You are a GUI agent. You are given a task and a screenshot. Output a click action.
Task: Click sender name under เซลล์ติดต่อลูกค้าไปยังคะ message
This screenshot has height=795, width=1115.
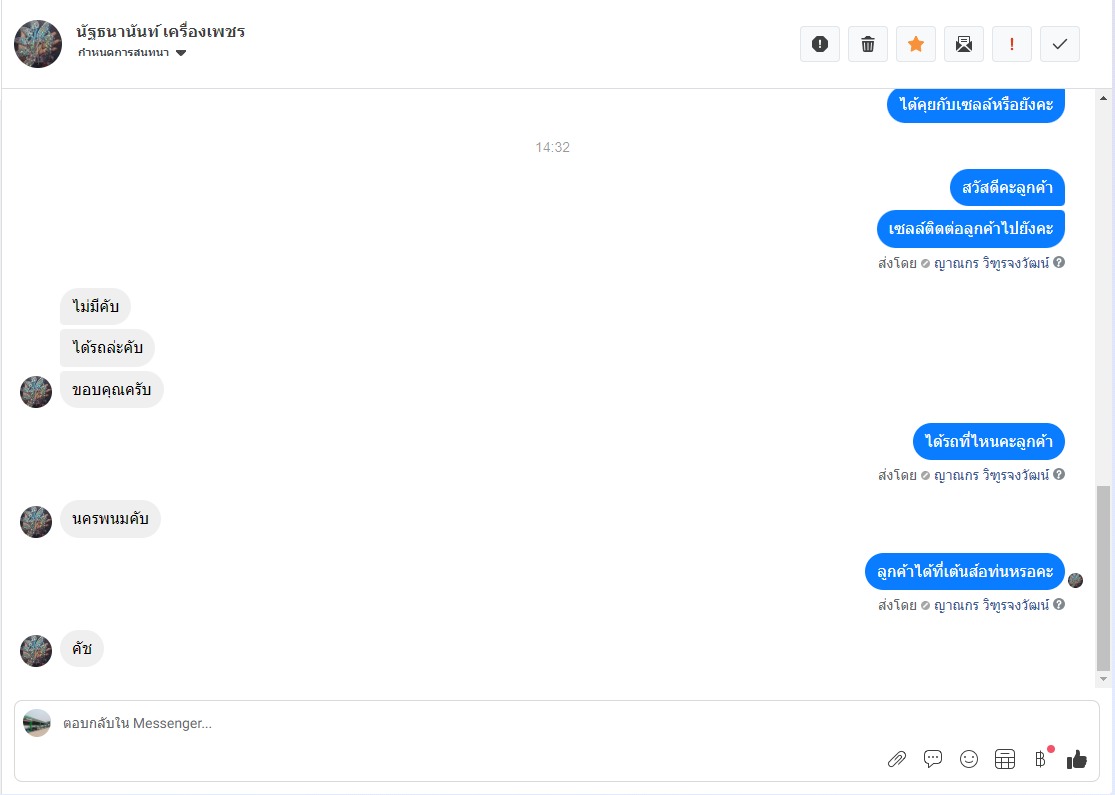pos(991,263)
